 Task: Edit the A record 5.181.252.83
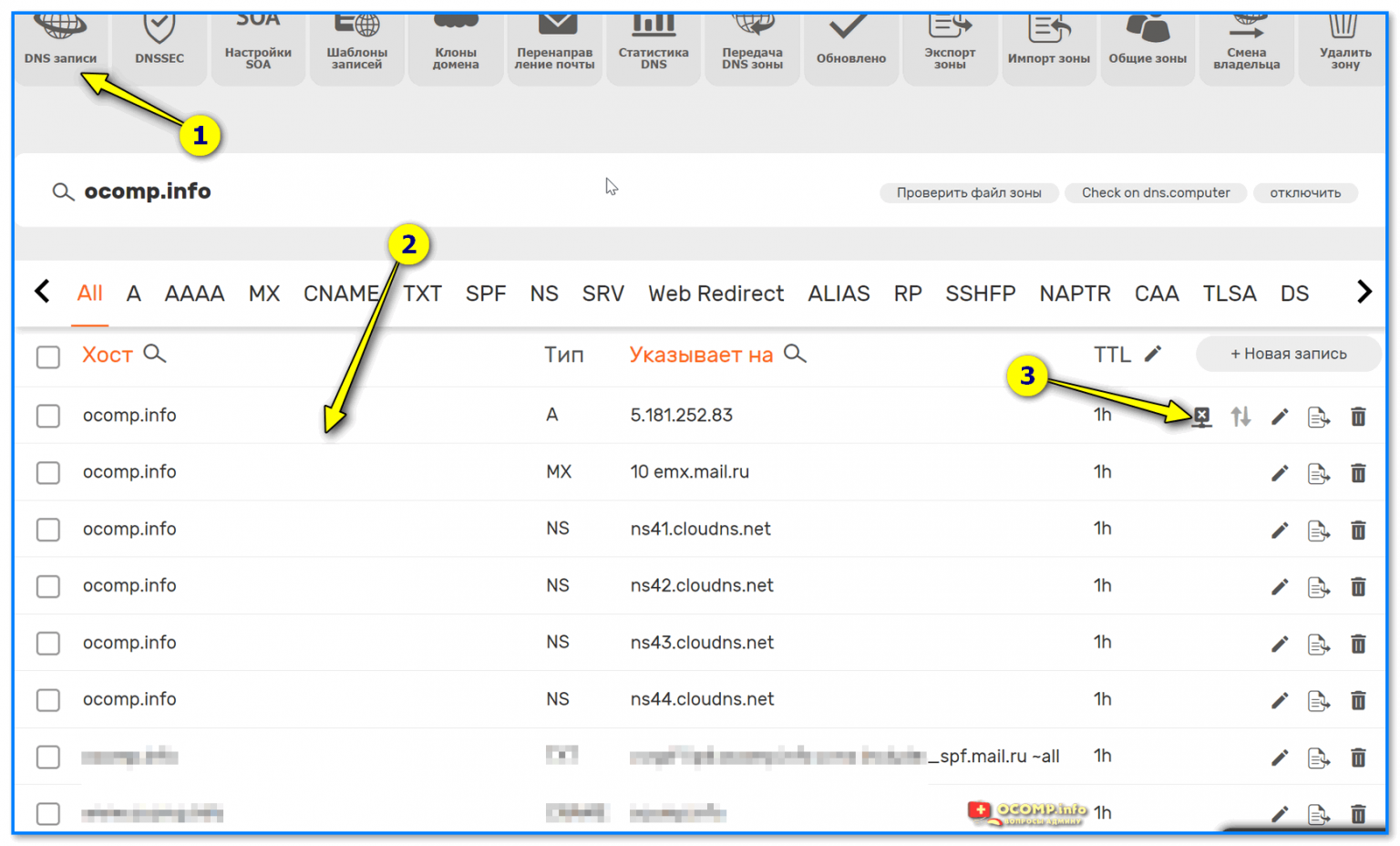tap(1280, 417)
